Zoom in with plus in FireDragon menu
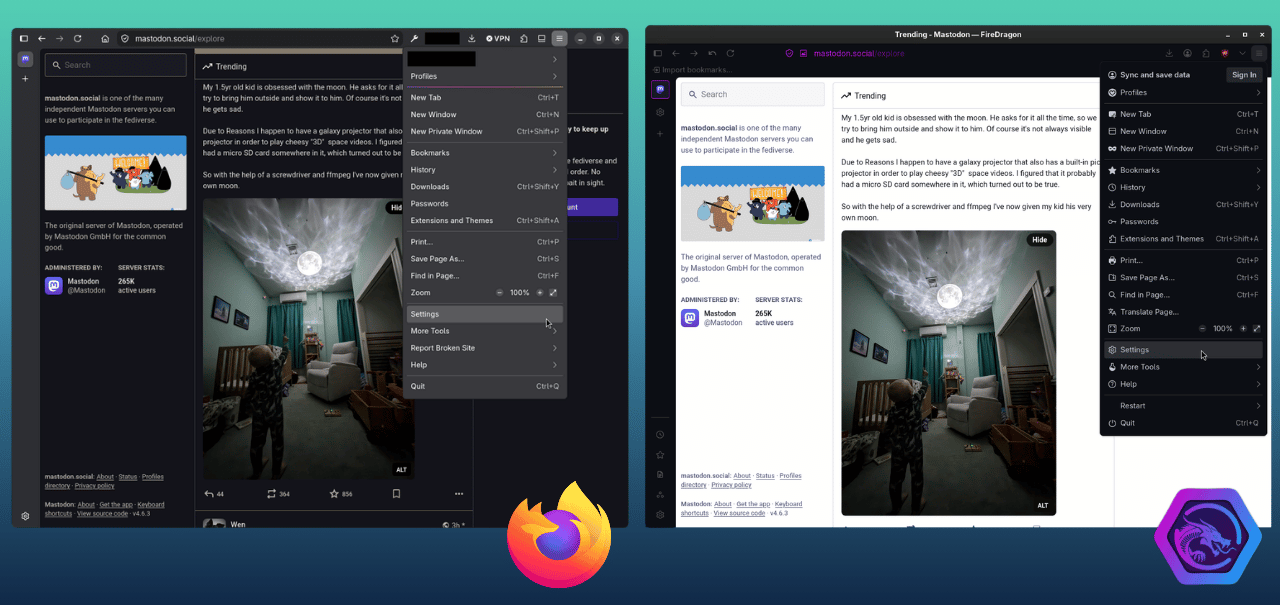This screenshot has height=605, width=1280. coord(1243,329)
